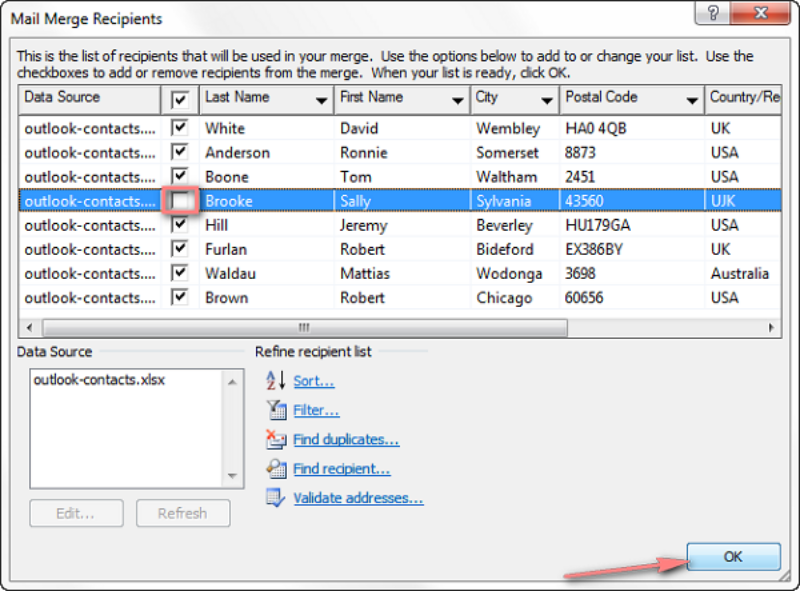
Task: Select outlook-contacts.xlsx in Data Source list
Action: pos(99,380)
